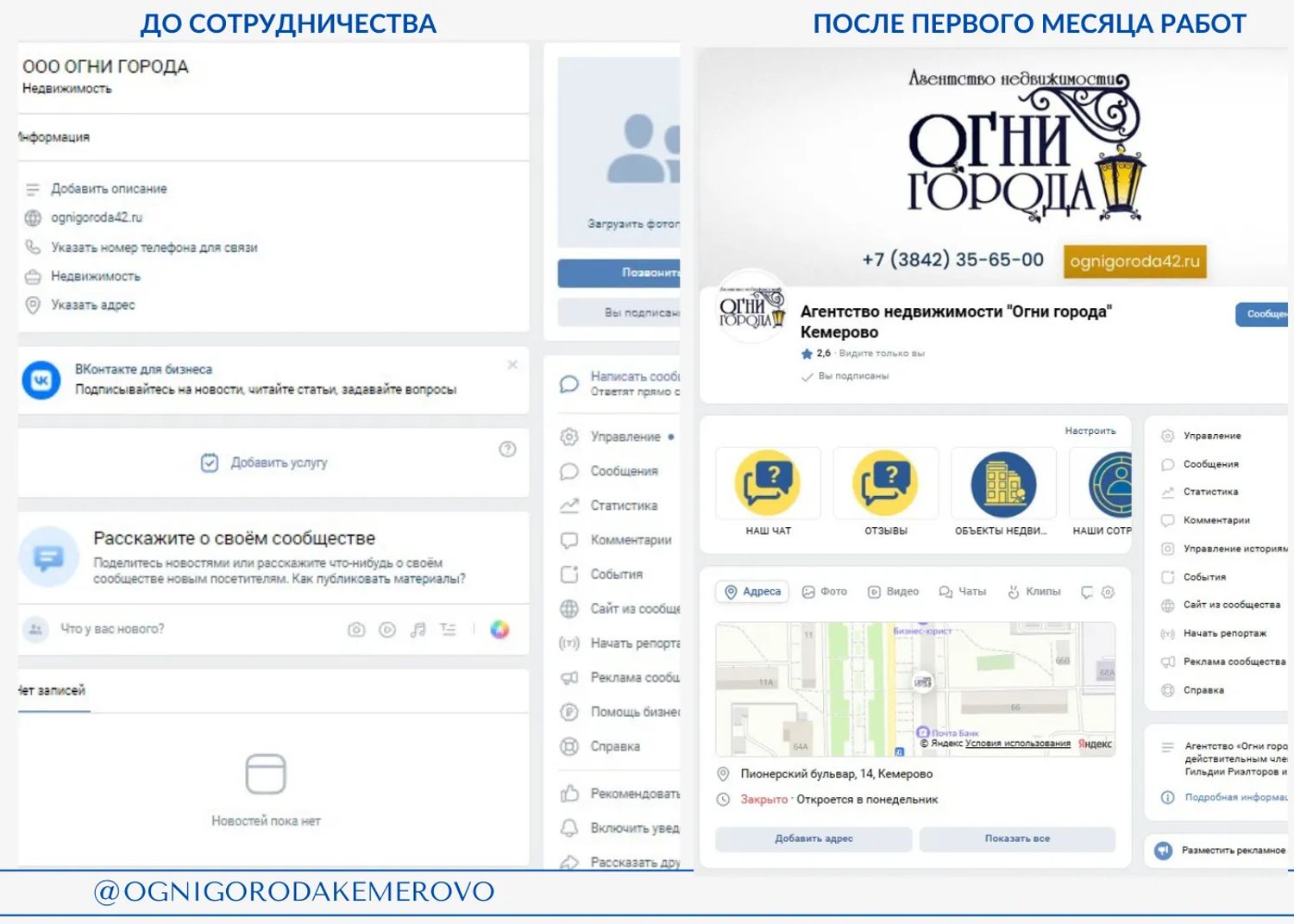Close the ВКонтакте для бизнеса banner

click(x=512, y=365)
